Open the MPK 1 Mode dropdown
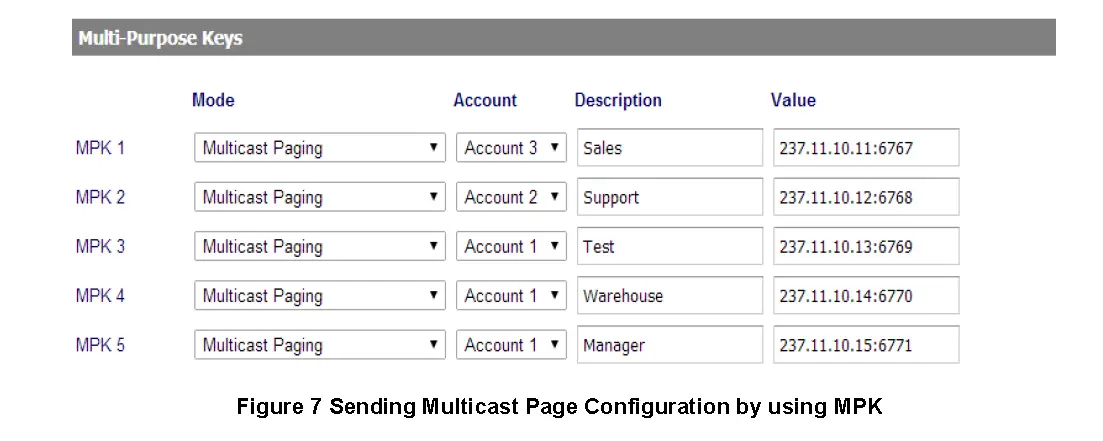This screenshot has width=1103, height=441. click(x=319, y=148)
